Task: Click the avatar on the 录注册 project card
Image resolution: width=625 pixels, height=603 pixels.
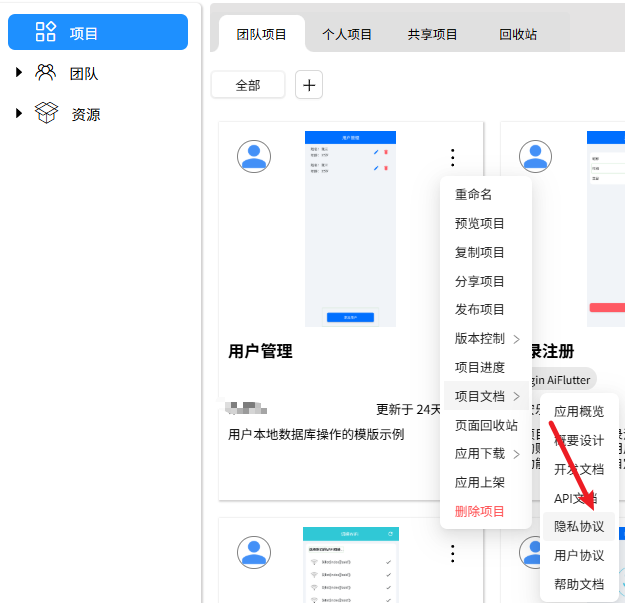Action: 535,156
